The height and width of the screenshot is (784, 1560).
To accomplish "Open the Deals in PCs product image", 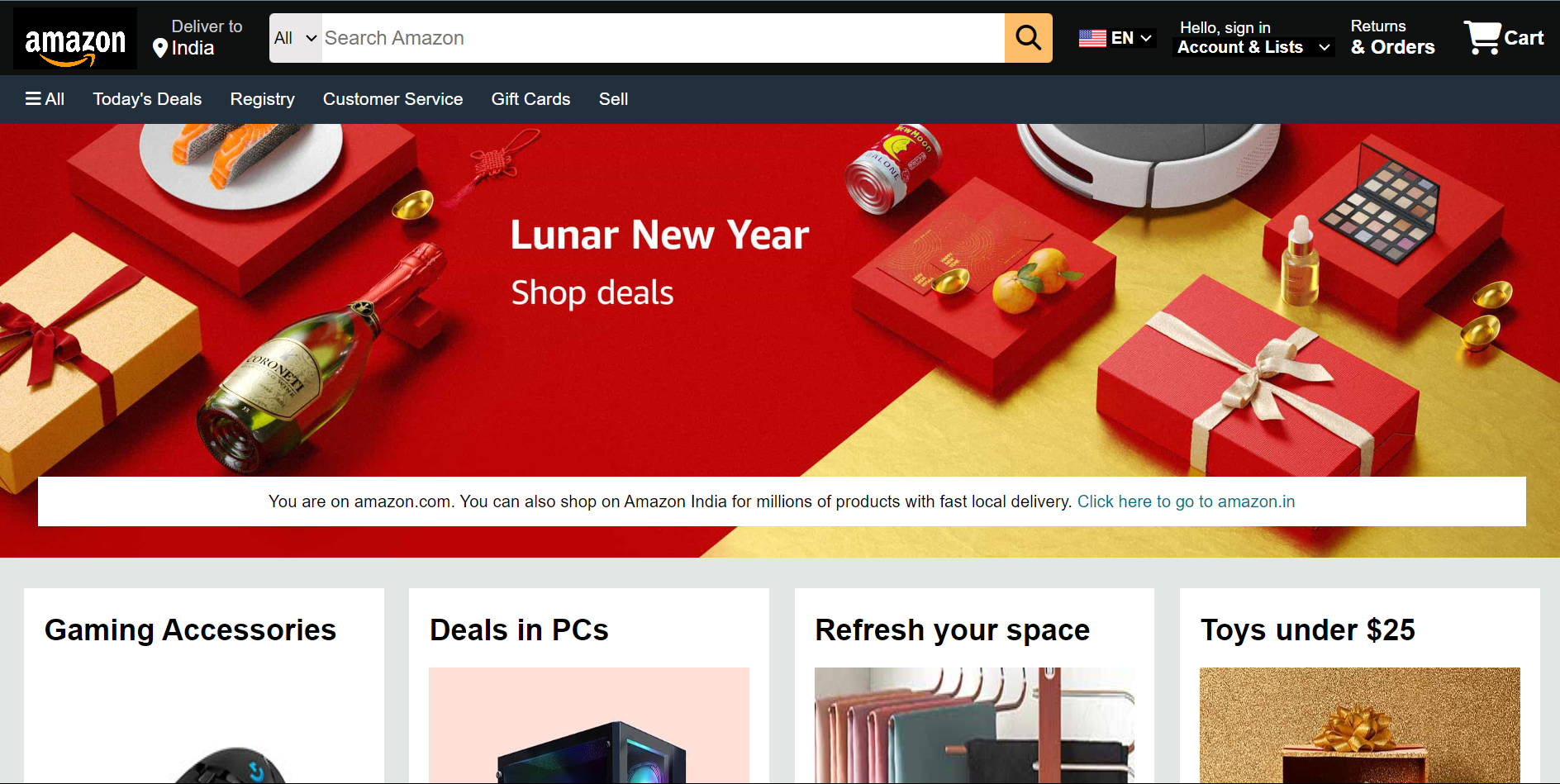I will click(589, 725).
